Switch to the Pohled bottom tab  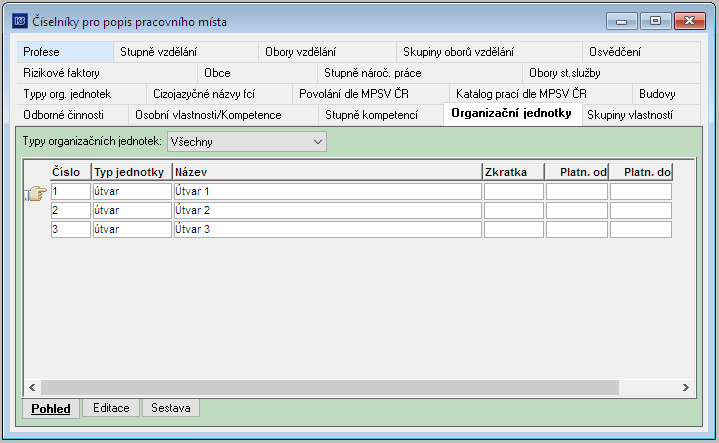pos(51,409)
